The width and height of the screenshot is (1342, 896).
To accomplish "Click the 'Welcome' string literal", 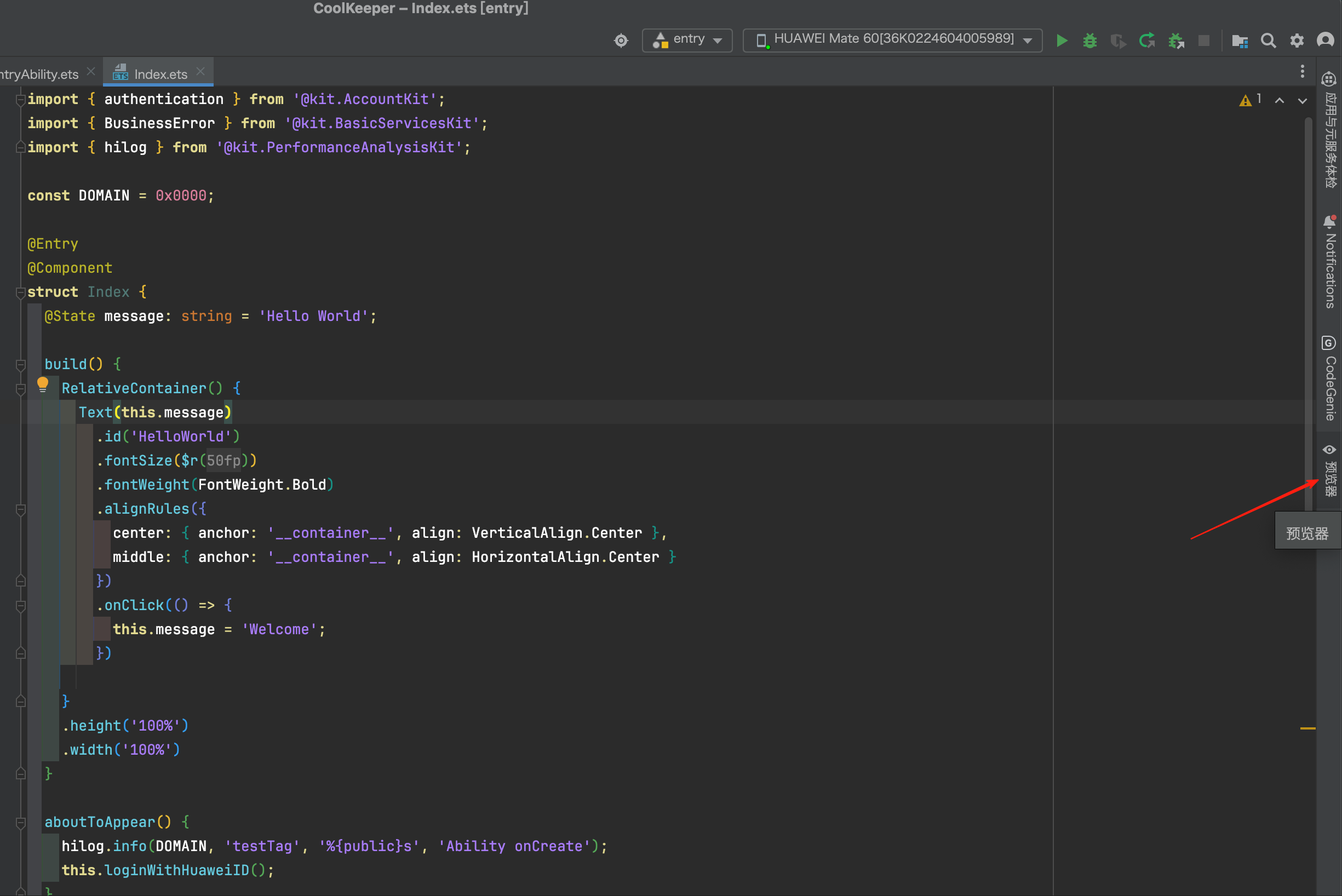I will 279,630.
